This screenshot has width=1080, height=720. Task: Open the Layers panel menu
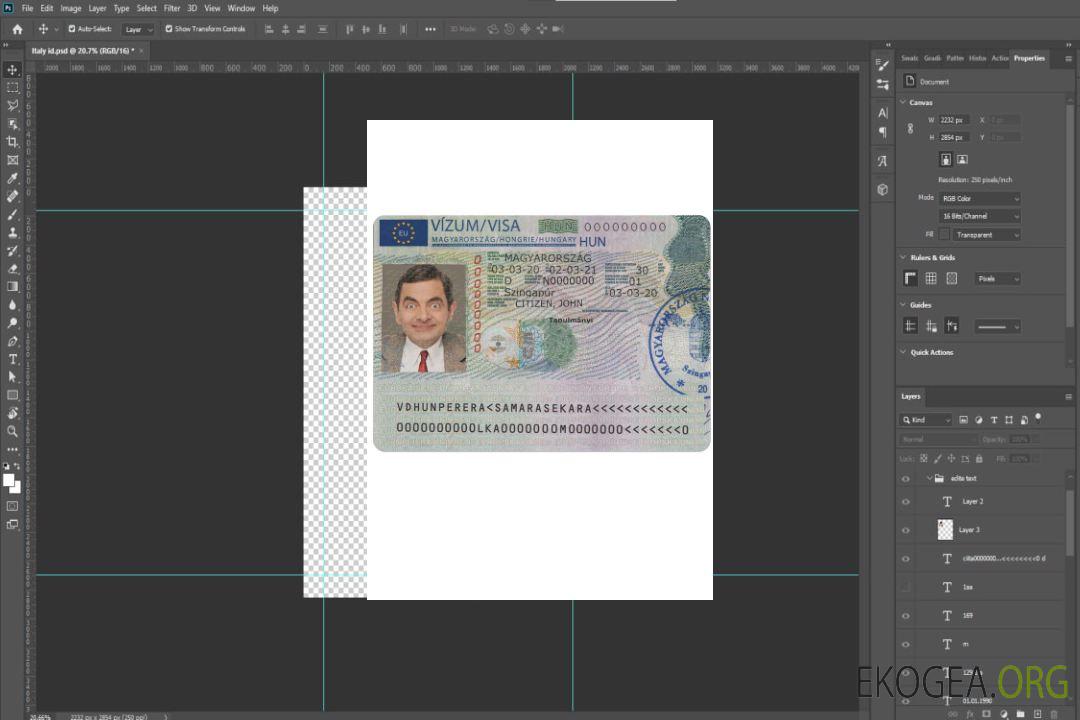click(1068, 397)
